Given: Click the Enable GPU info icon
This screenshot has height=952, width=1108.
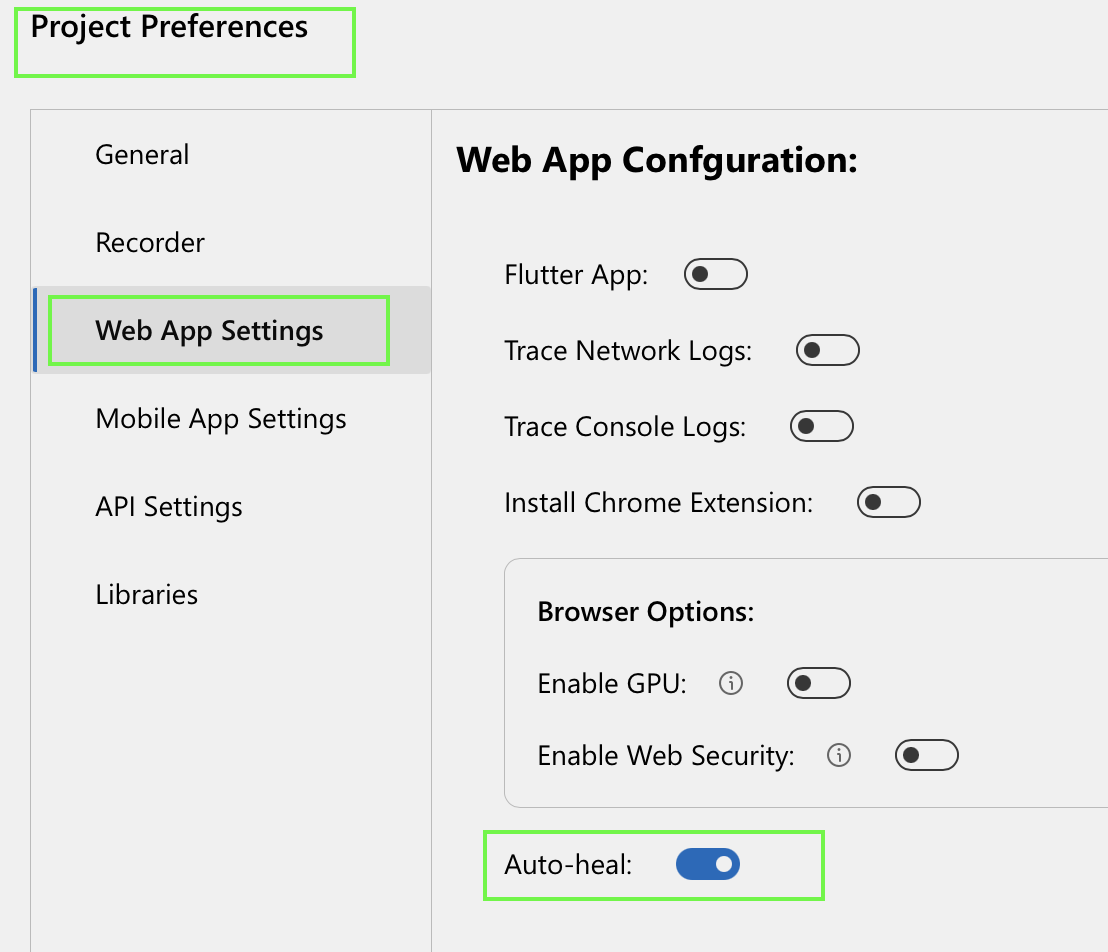Looking at the screenshot, I should (731, 684).
